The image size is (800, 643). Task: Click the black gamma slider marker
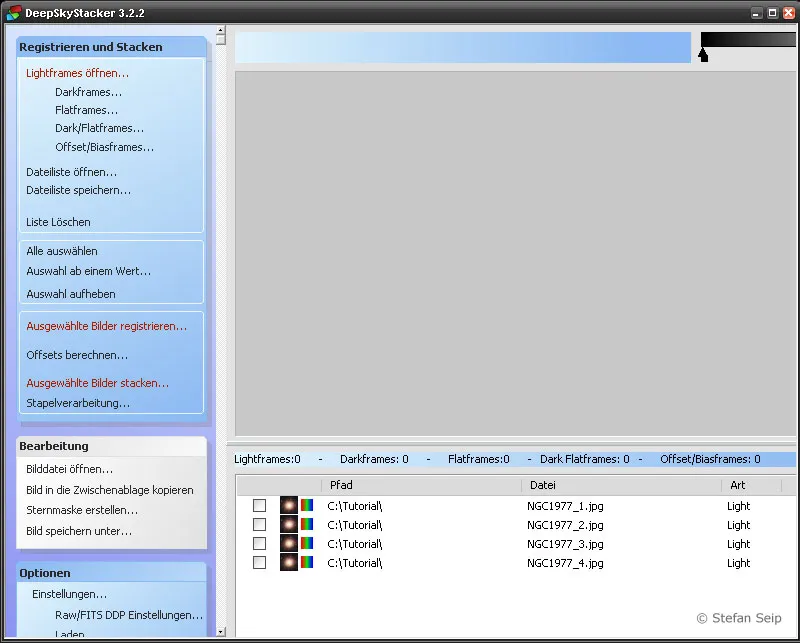click(703, 55)
